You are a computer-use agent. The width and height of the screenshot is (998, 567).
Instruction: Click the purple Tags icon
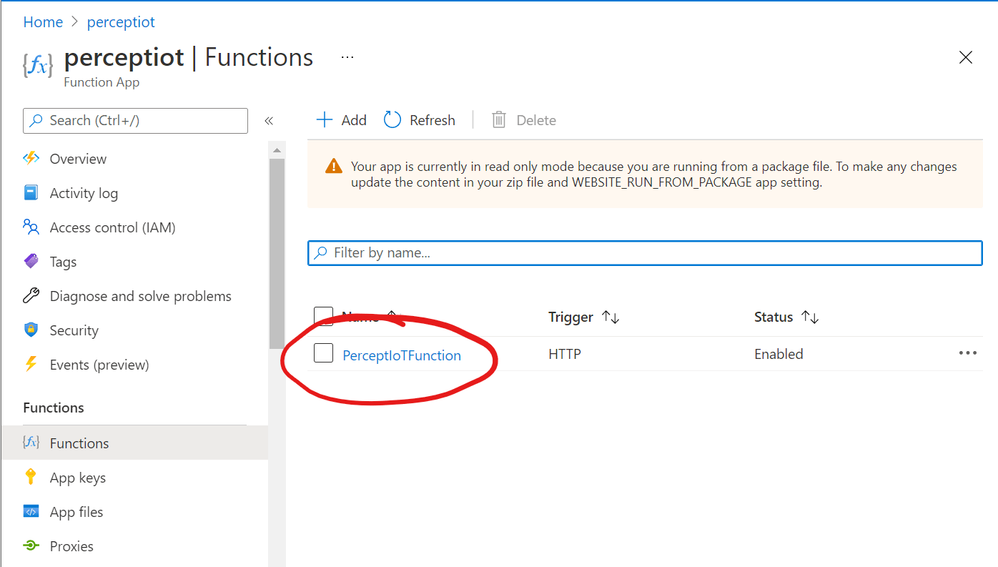point(31,262)
